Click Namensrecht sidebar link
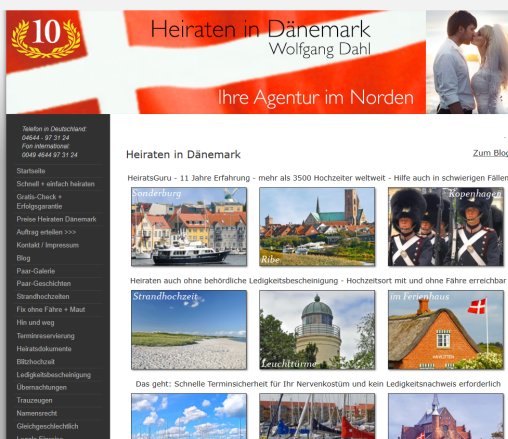Viewport: 508px width, 439px height. click(37, 414)
